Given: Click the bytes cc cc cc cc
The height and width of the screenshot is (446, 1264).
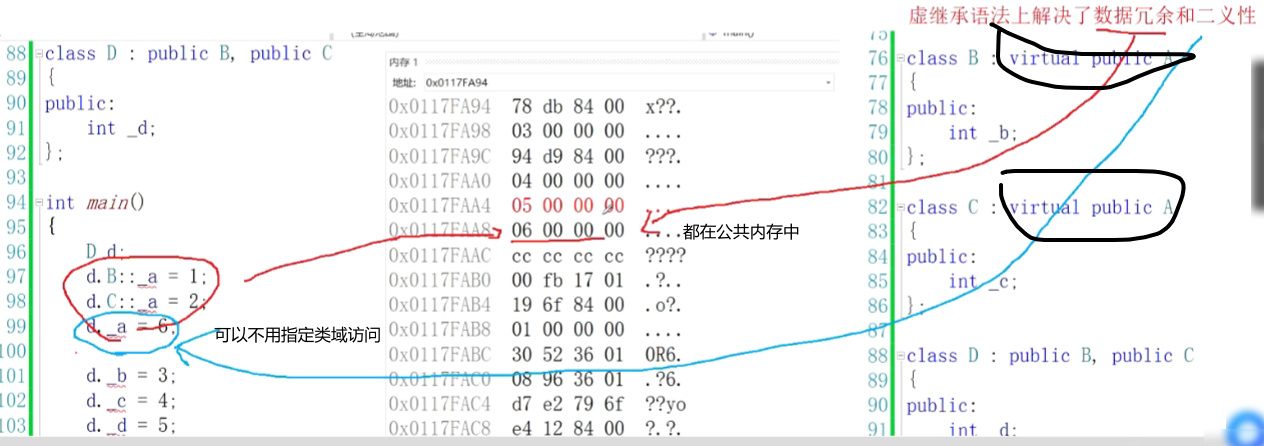Looking at the screenshot, I should coord(568,256).
